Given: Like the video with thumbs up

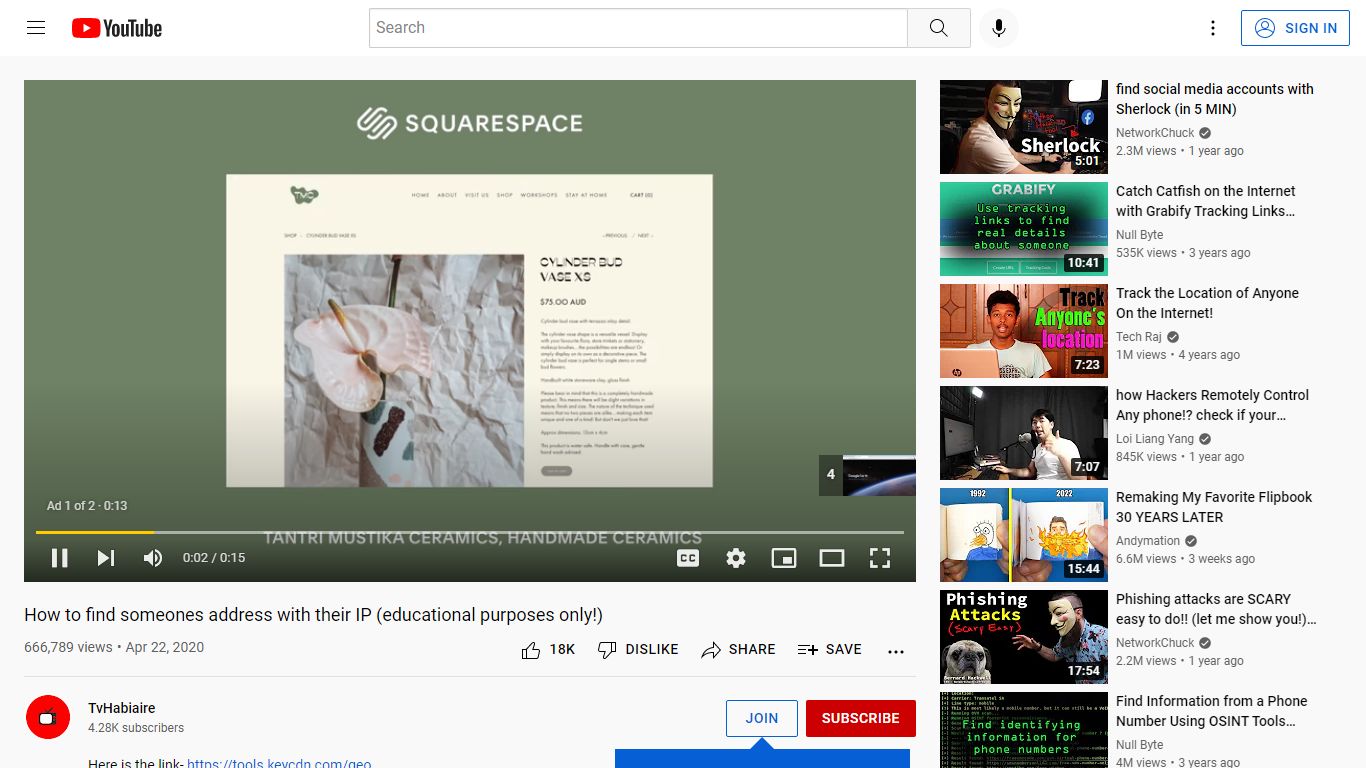Looking at the screenshot, I should point(548,650).
